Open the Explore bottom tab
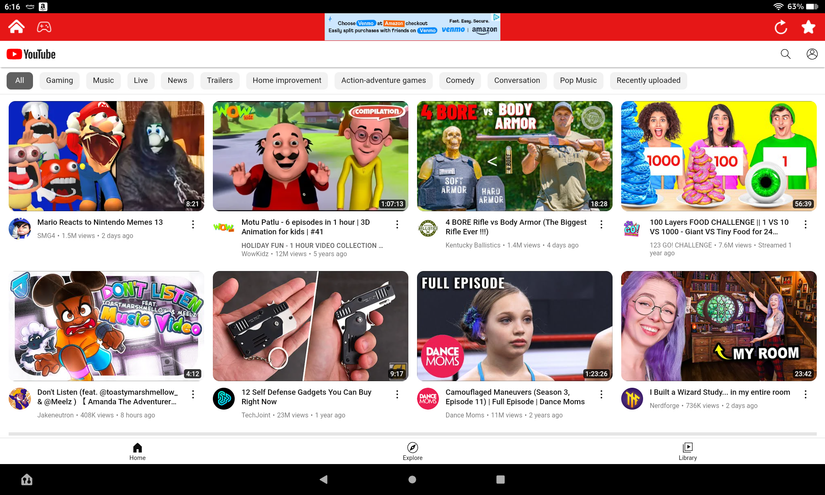Screen dimensions: 825x495 point(412,451)
